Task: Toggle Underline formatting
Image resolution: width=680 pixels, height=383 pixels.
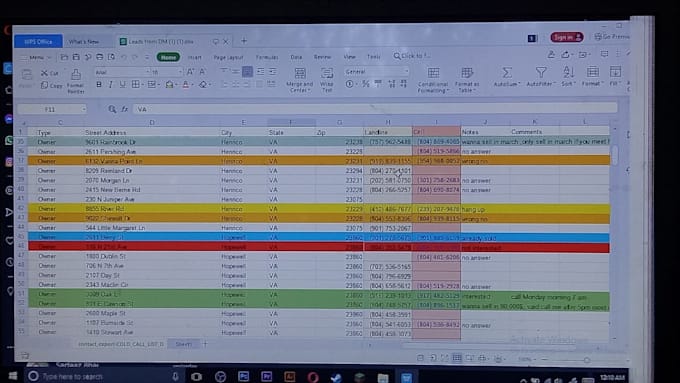Action: [x=122, y=85]
